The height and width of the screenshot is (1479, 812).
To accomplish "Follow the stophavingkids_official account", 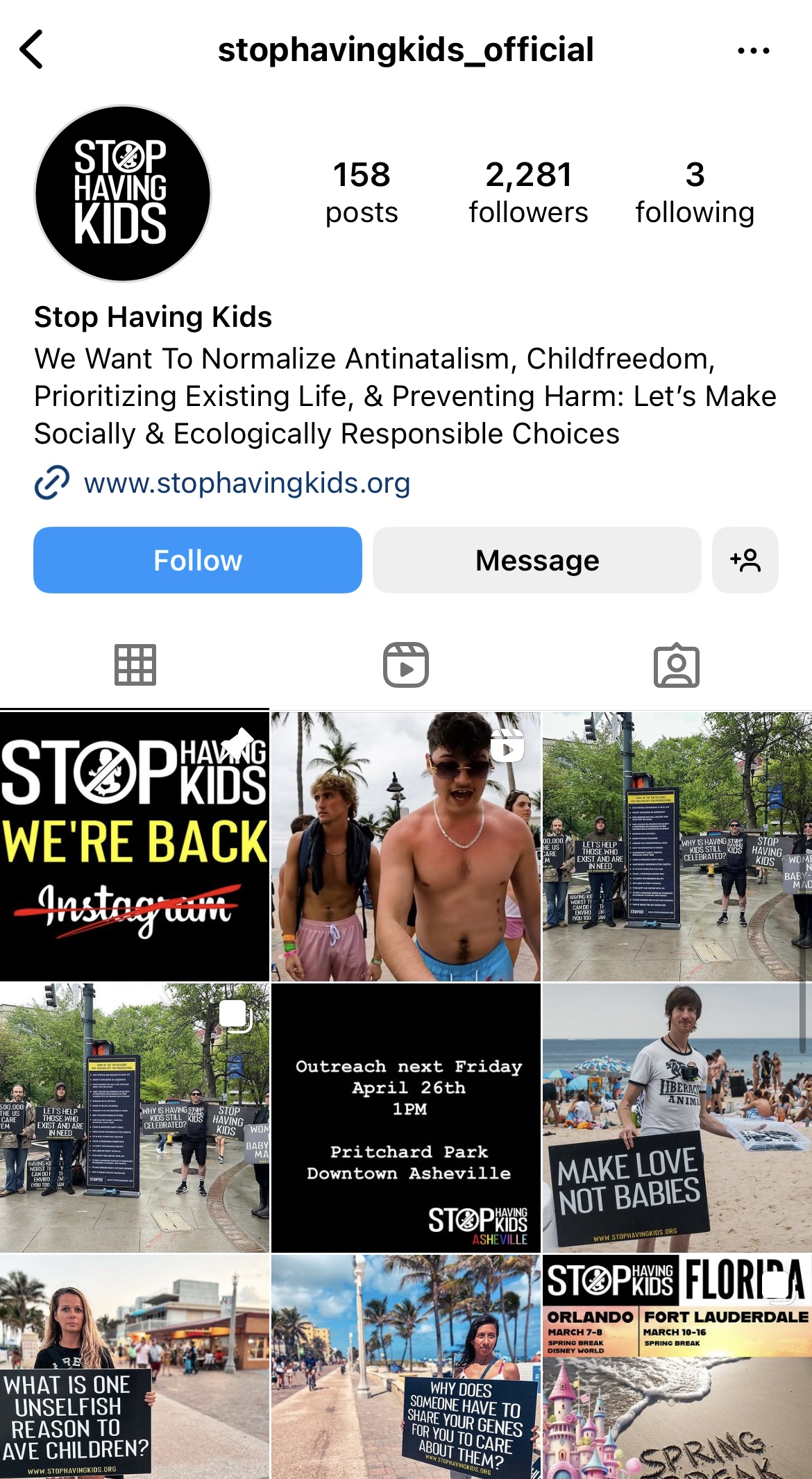I will click(x=198, y=560).
